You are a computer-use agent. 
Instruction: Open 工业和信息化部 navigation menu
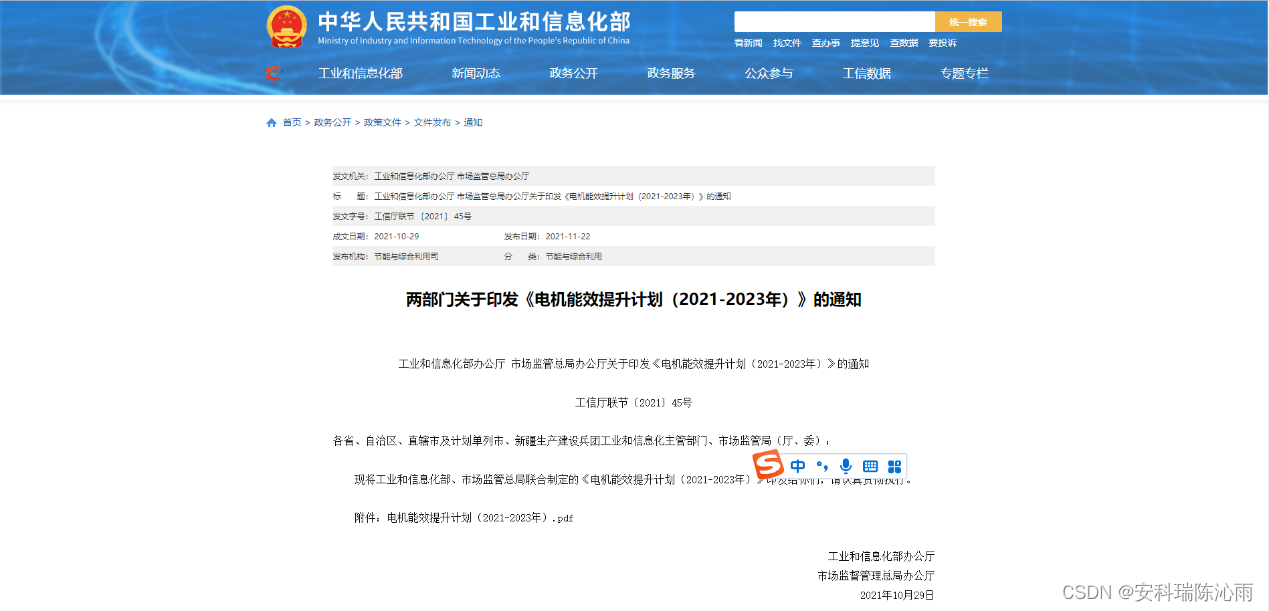point(360,73)
